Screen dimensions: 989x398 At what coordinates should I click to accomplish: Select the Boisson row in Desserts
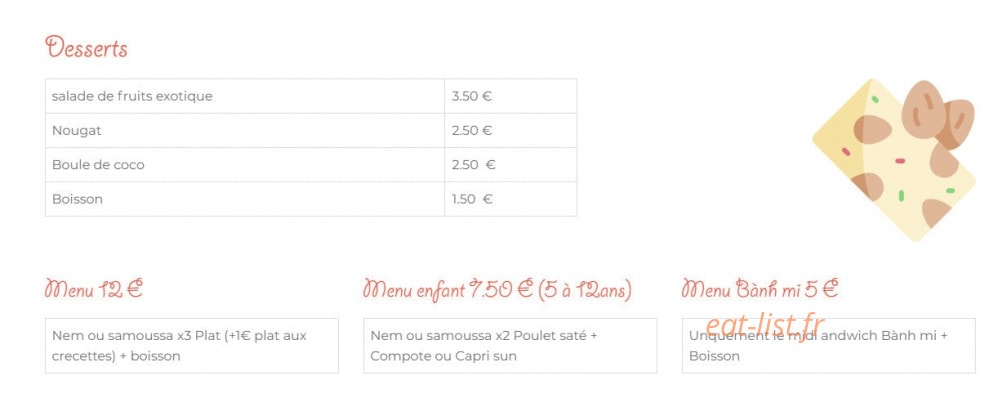coord(311,199)
